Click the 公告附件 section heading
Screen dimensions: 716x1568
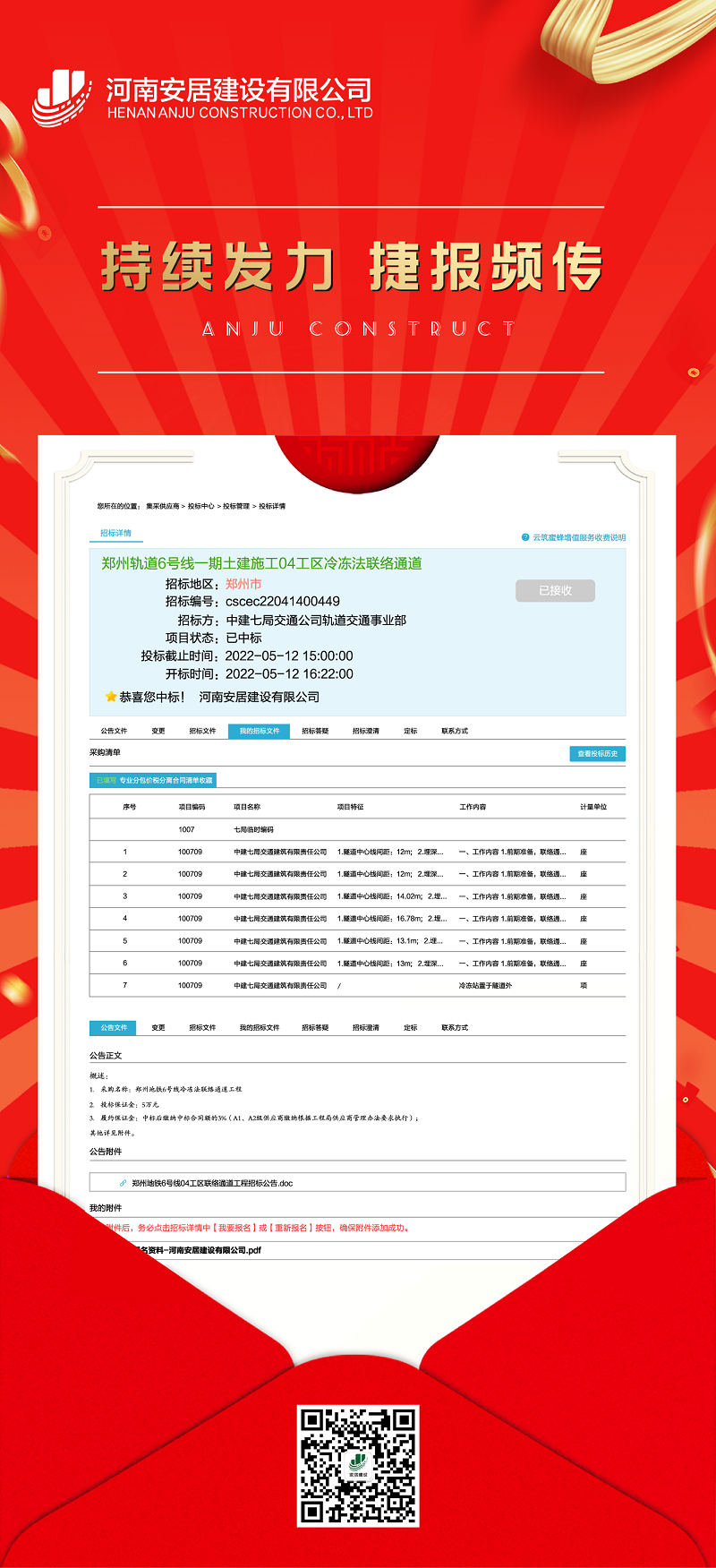pyautogui.click(x=106, y=1152)
